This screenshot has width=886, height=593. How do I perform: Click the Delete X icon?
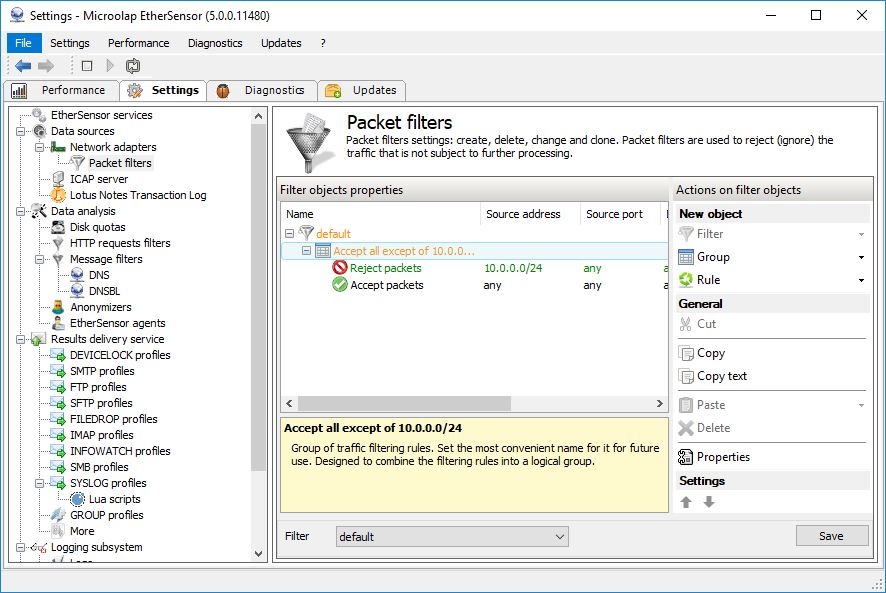686,428
